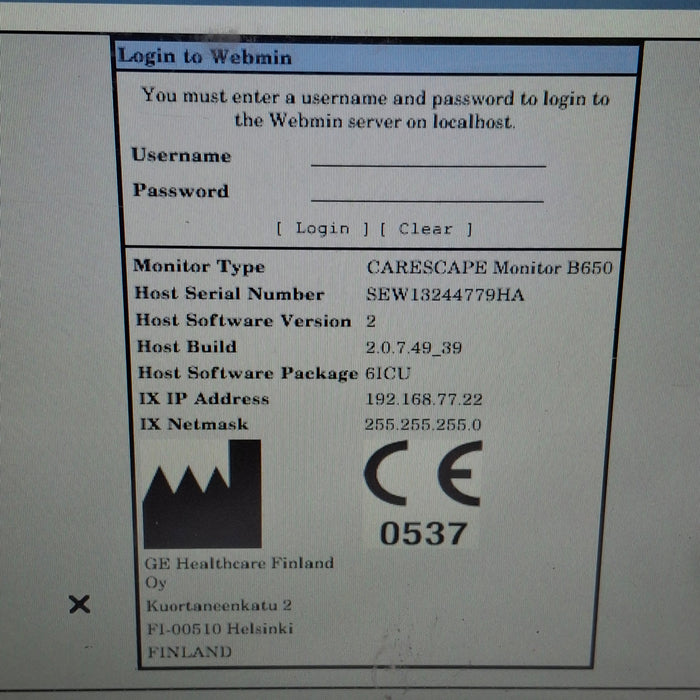The width and height of the screenshot is (700, 700).
Task: Click the 'Host Serial Number' label
Action: click(229, 293)
